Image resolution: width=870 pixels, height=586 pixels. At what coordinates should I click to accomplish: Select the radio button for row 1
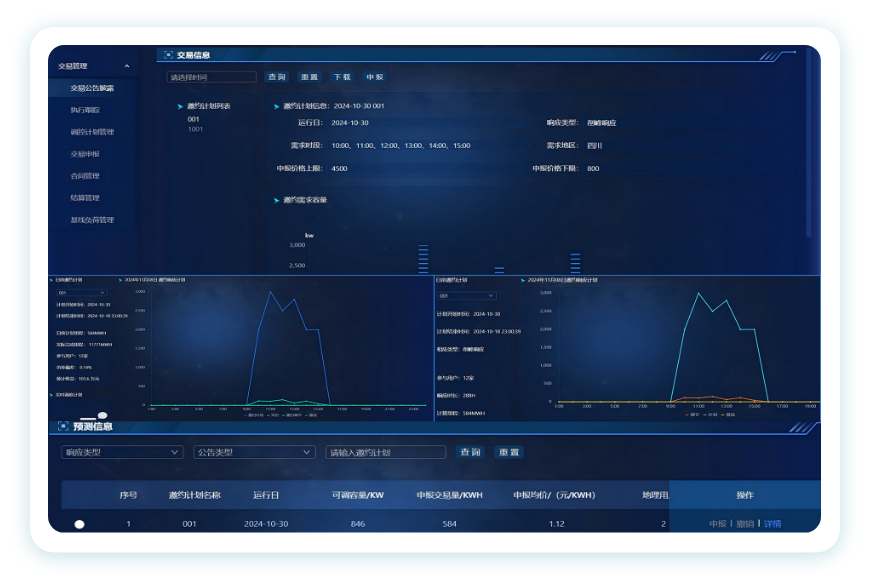coord(79,524)
